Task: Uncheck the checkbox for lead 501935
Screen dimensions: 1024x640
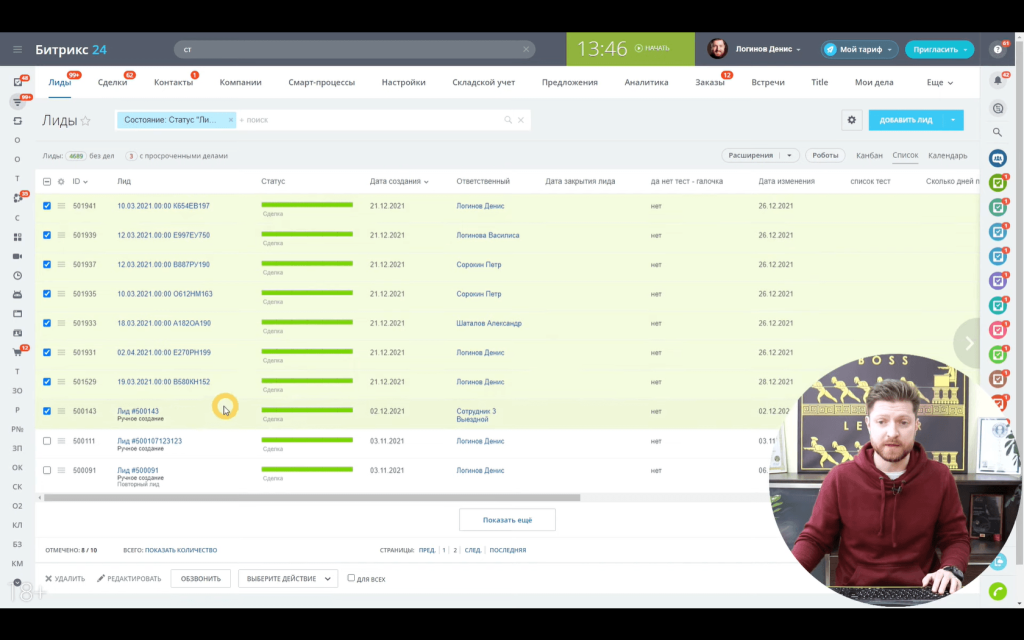Action: 47,294
